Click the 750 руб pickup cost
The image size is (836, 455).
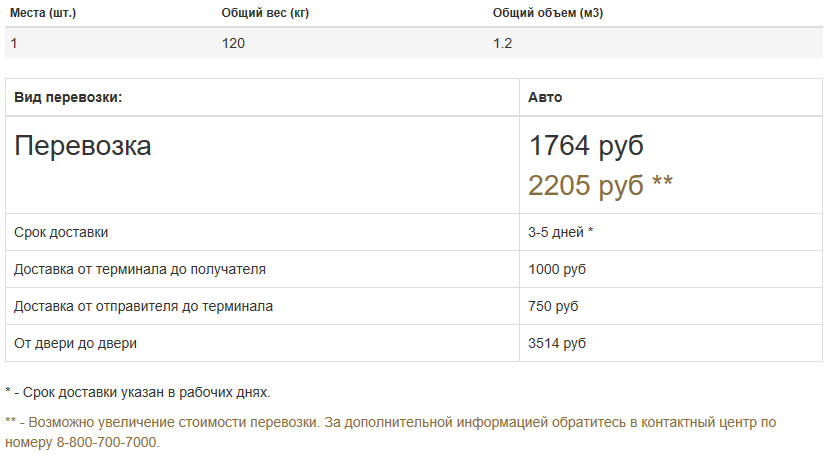pos(553,306)
